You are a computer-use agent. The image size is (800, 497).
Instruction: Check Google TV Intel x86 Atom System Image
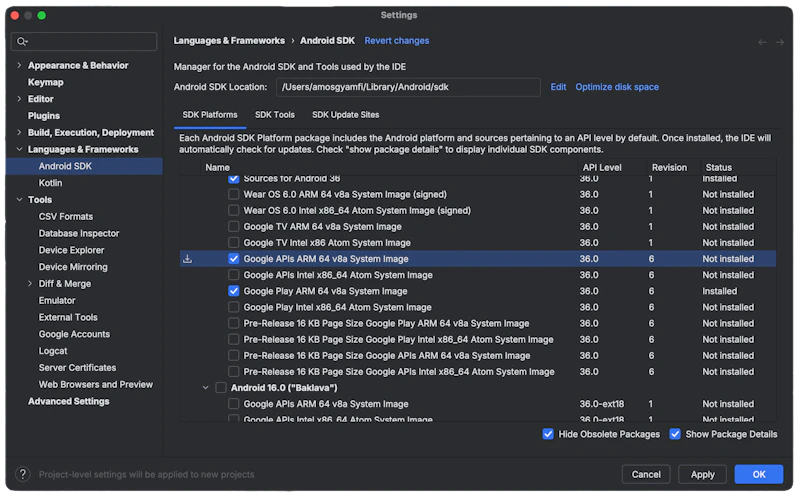(234, 242)
